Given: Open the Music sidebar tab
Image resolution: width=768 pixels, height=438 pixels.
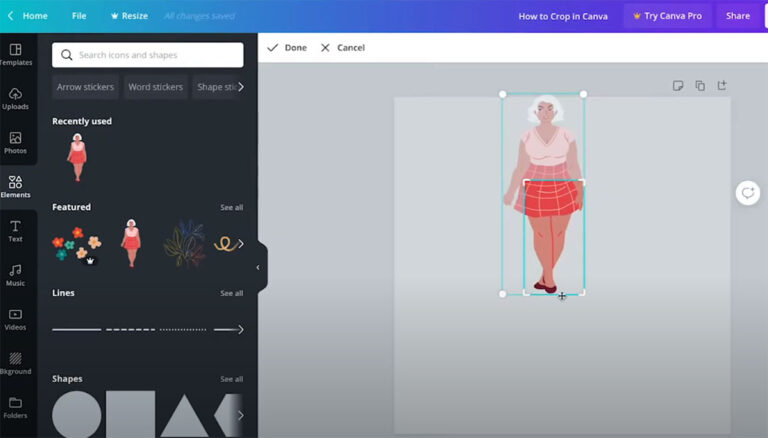Looking at the screenshot, I should [16, 275].
